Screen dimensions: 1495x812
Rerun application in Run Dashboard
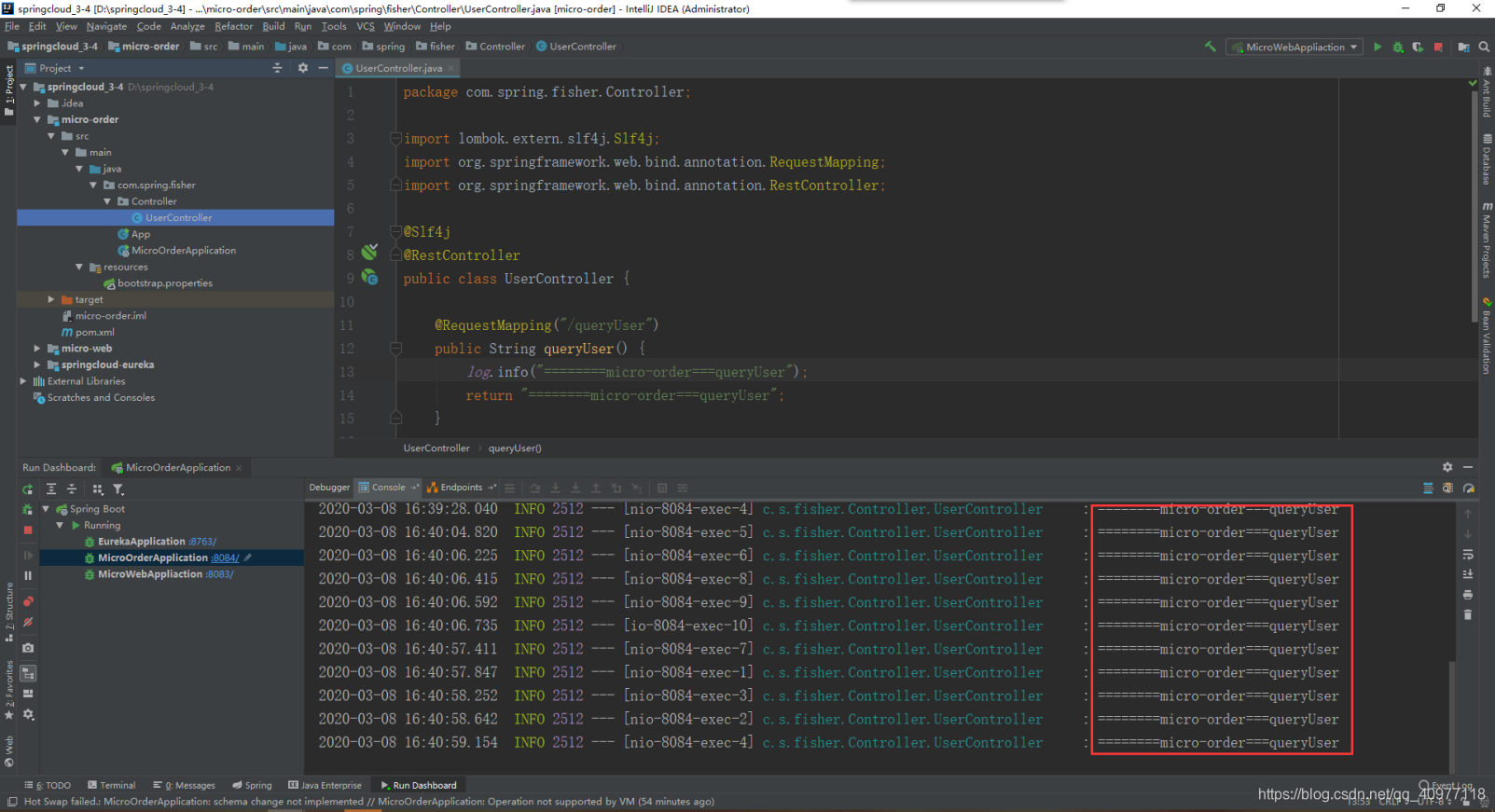(x=28, y=489)
